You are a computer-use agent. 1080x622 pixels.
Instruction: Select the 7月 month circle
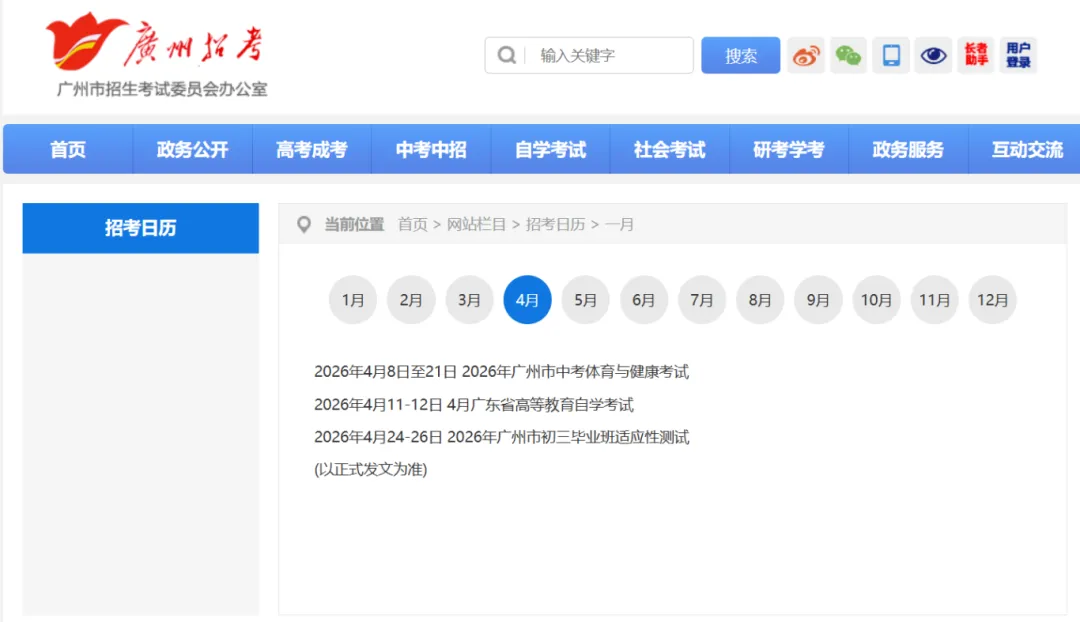coord(701,299)
